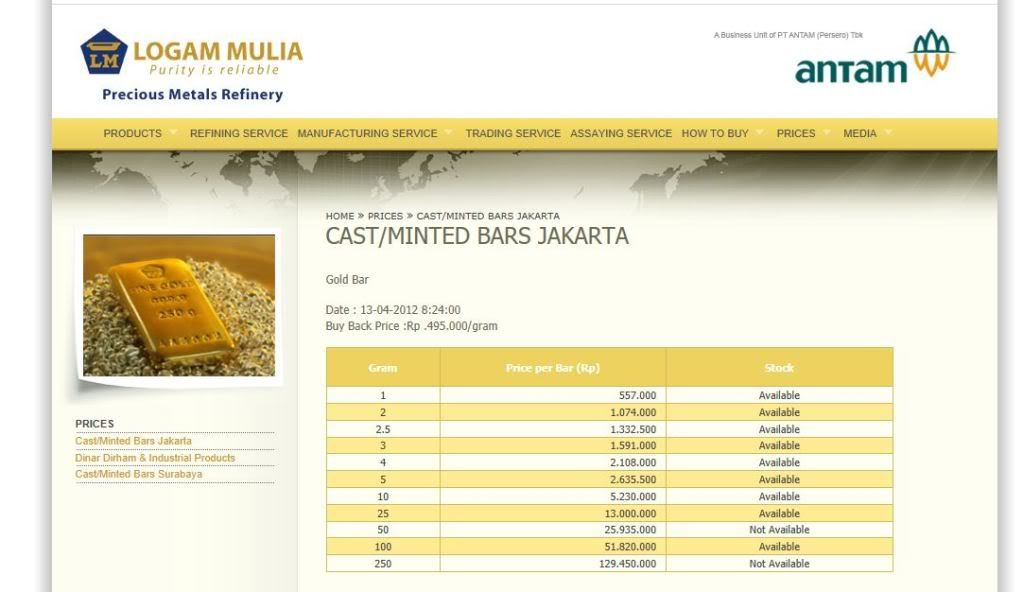Click the Gold Bar label
Viewport: 1023px width, 592px height.
[x=347, y=280]
